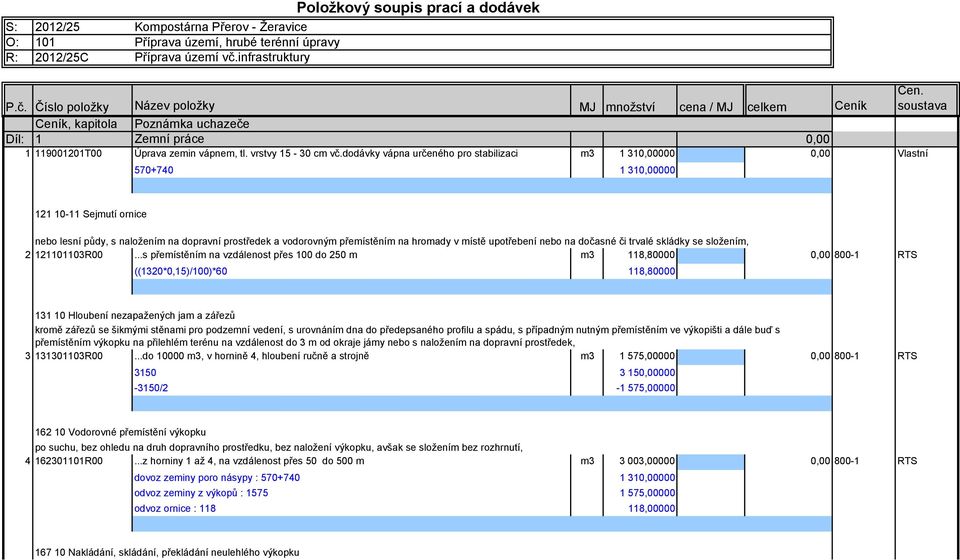Click the blue note bar under item 131301103R00
This screenshot has width=960, height=560.
(x=482, y=403)
